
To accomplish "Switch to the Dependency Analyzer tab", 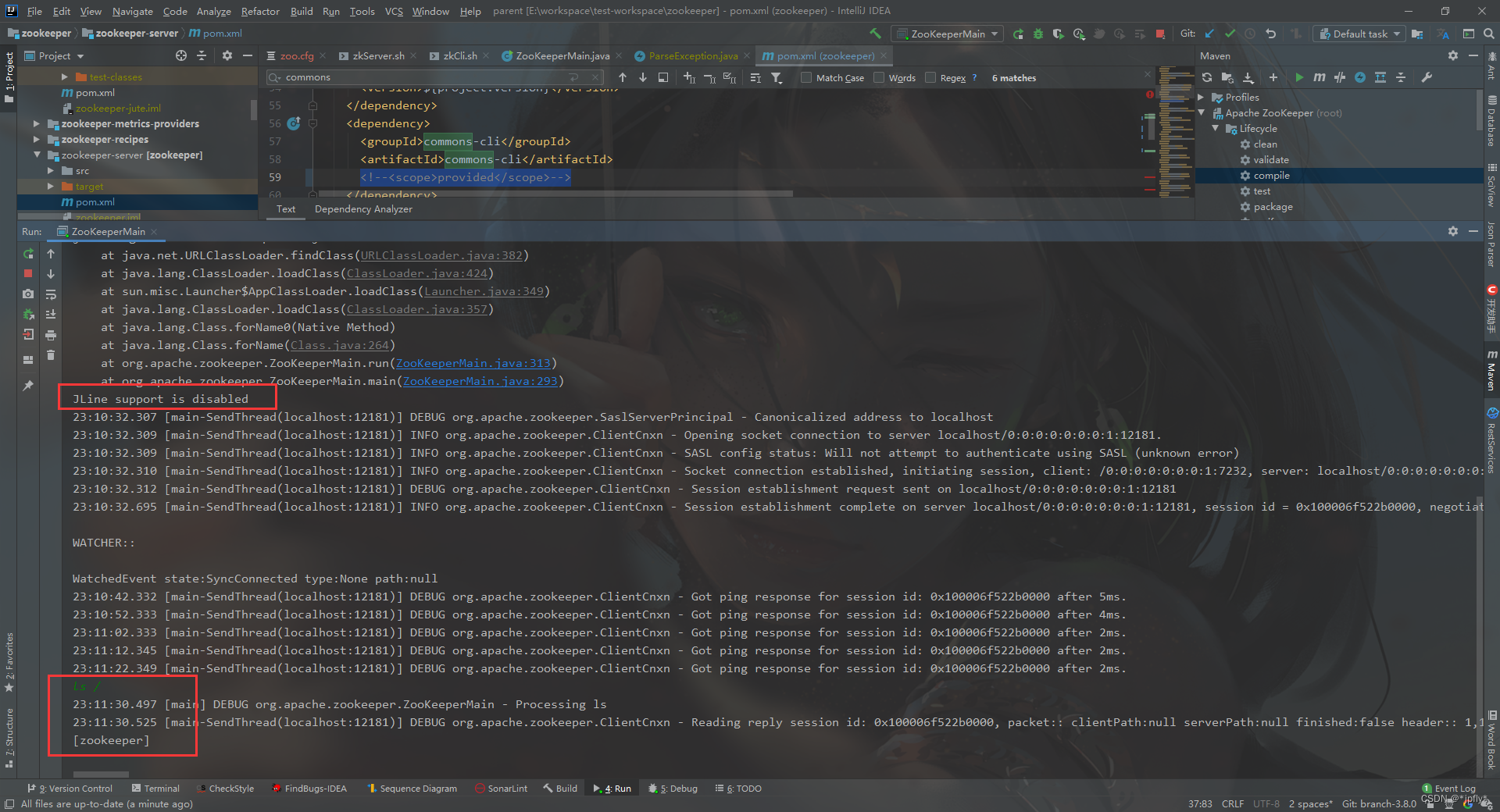I will pyautogui.click(x=363, y=208).
